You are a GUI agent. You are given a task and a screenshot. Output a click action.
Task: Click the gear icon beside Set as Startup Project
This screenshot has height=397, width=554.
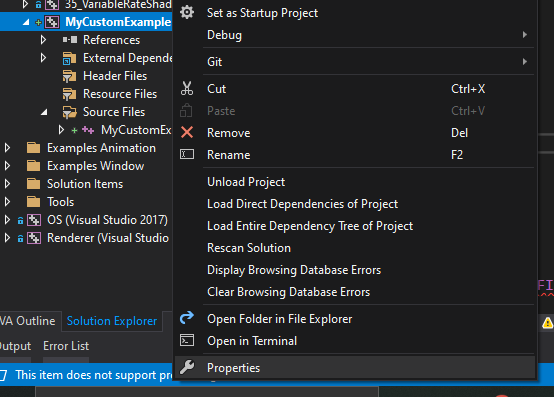187,13
